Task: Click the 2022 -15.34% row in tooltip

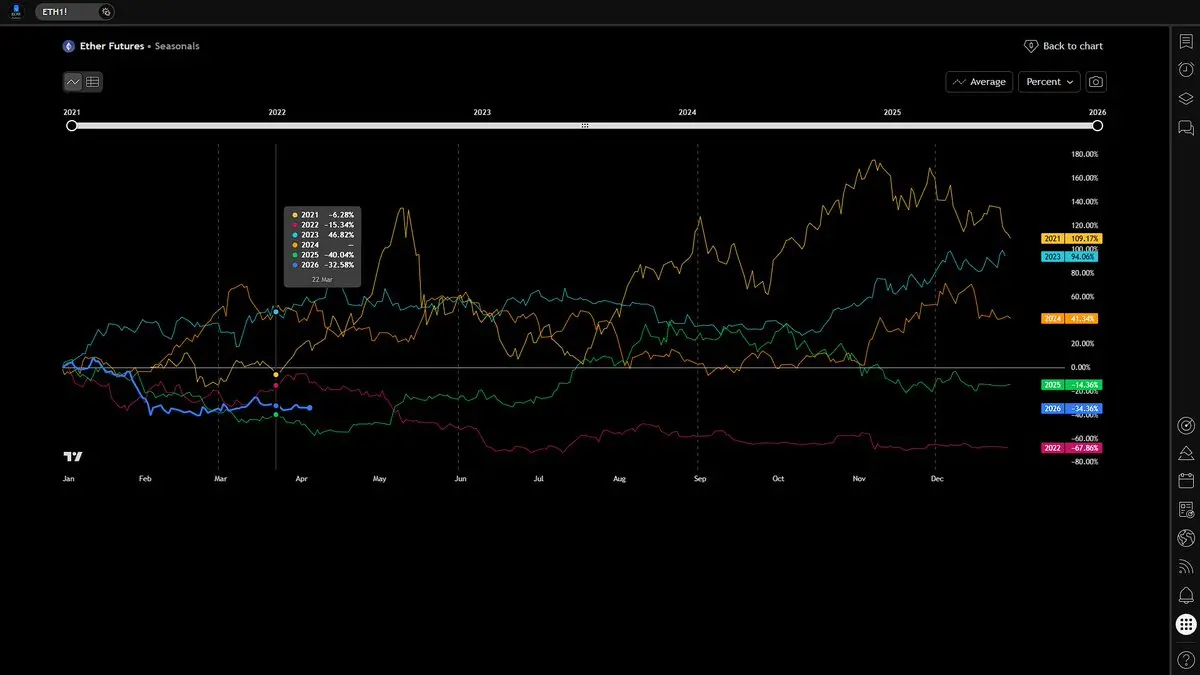Action: tap(322, 225)
